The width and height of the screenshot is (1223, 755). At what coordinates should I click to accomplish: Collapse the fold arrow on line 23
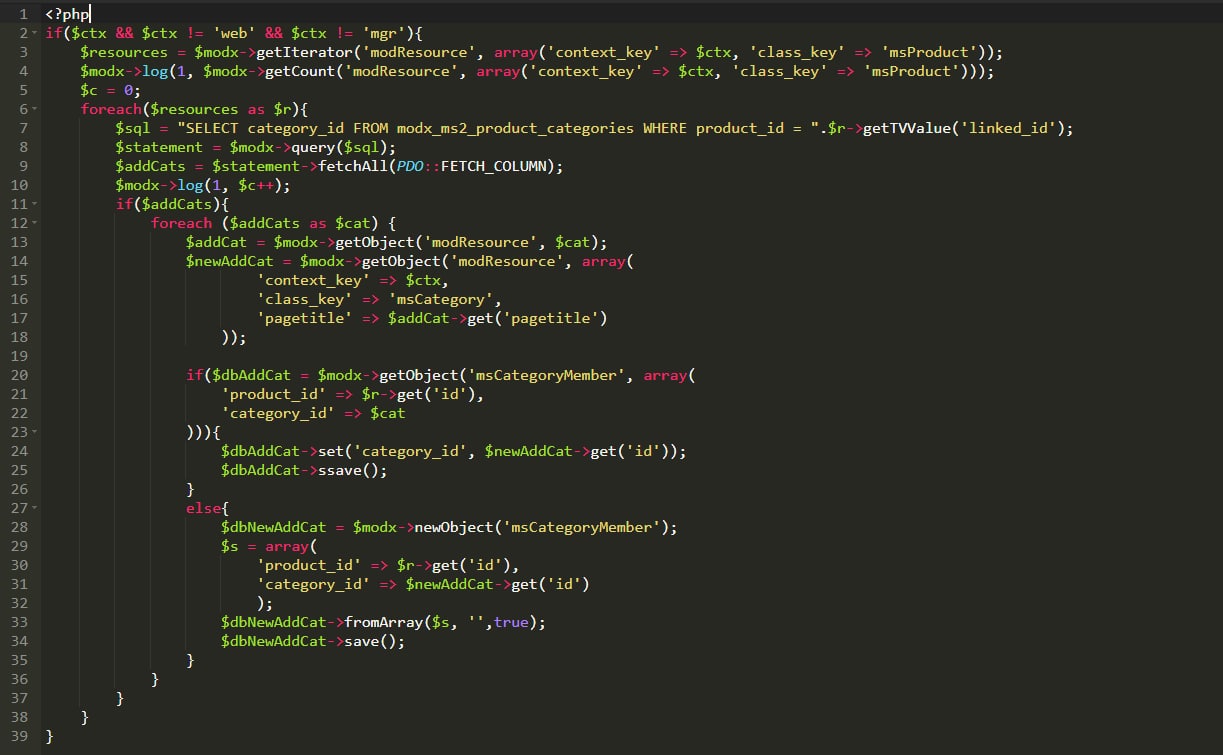[34, 432]
